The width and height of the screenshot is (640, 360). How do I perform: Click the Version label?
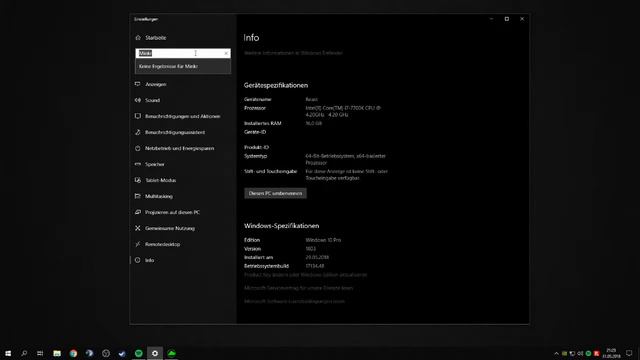pos(252,249)
